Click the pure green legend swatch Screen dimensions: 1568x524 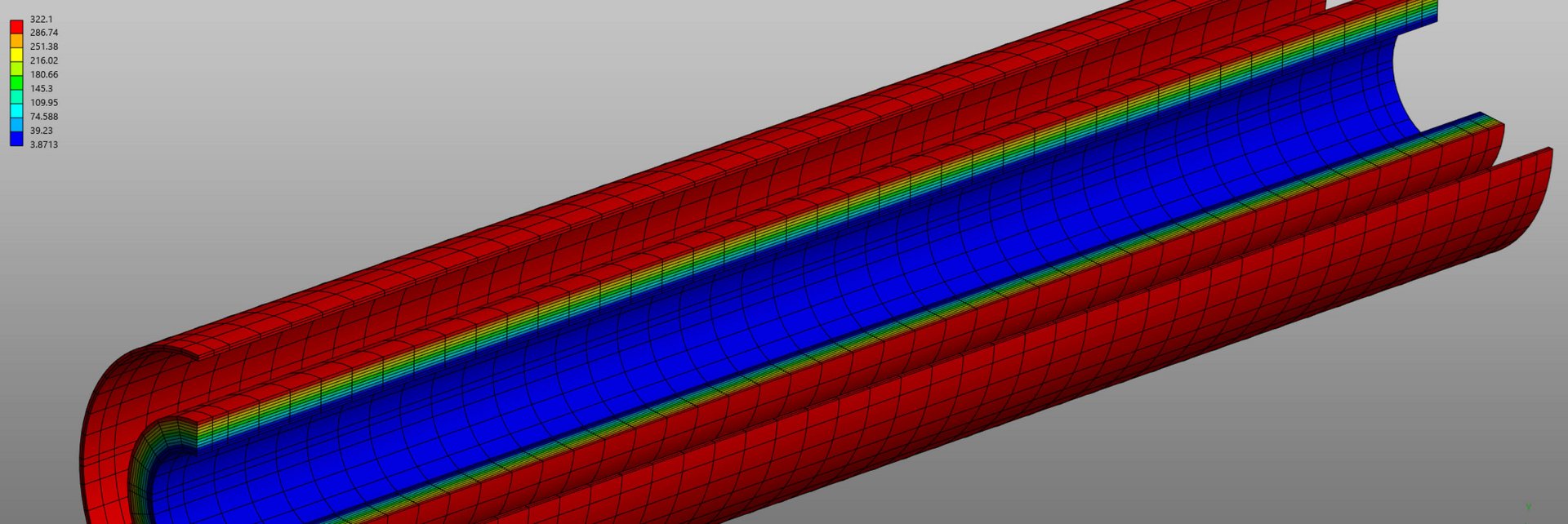[16, 82]
